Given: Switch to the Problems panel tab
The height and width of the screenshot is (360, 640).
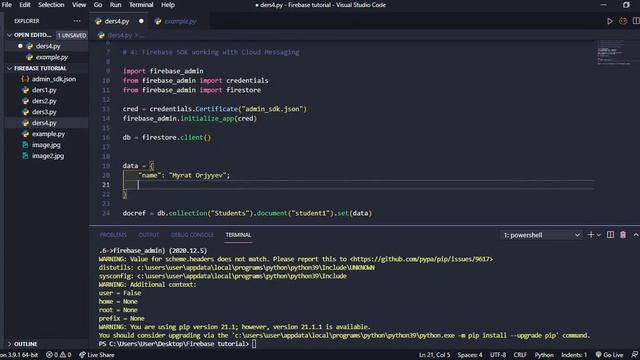Looking at the screenshot, I should (x=113, y=235).
